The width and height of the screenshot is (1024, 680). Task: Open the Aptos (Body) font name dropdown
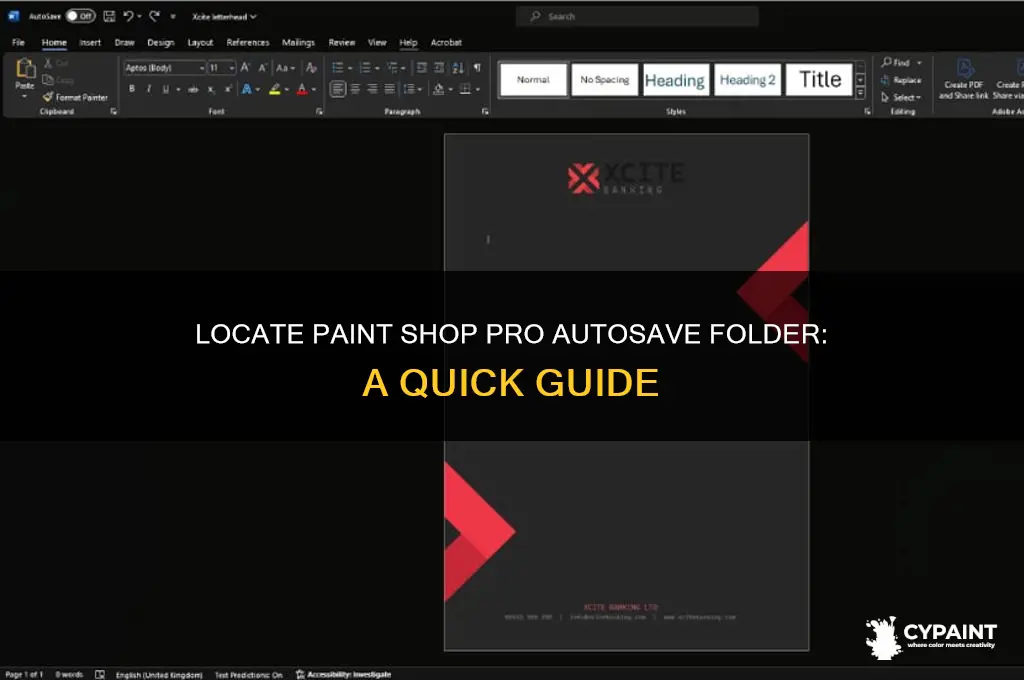[202, 68]
